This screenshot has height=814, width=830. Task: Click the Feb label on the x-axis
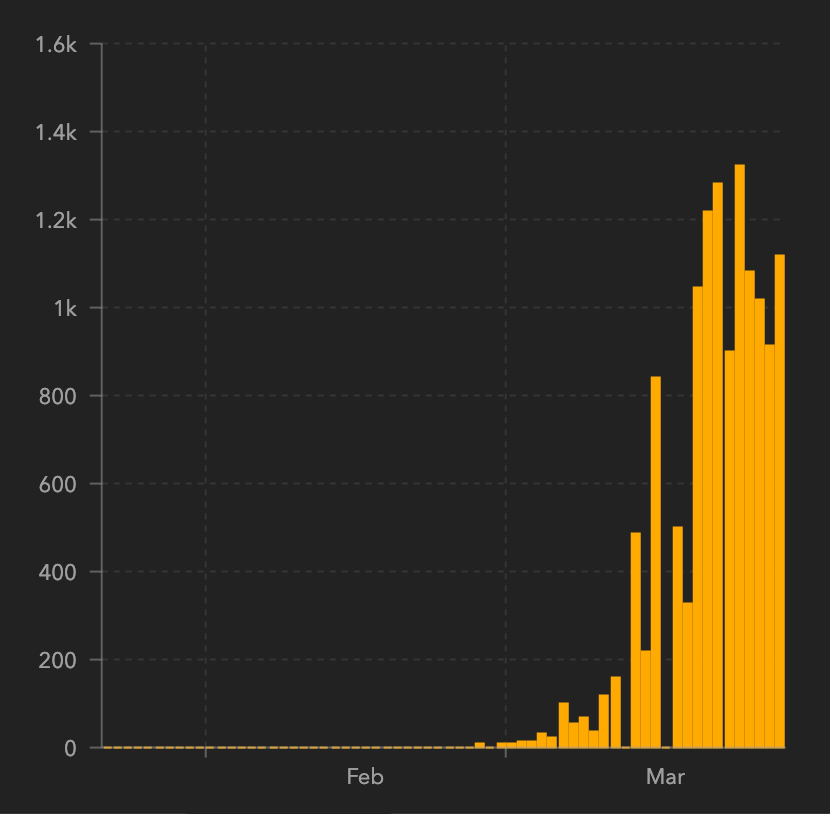pyautogui.click(x=365, y=777)
